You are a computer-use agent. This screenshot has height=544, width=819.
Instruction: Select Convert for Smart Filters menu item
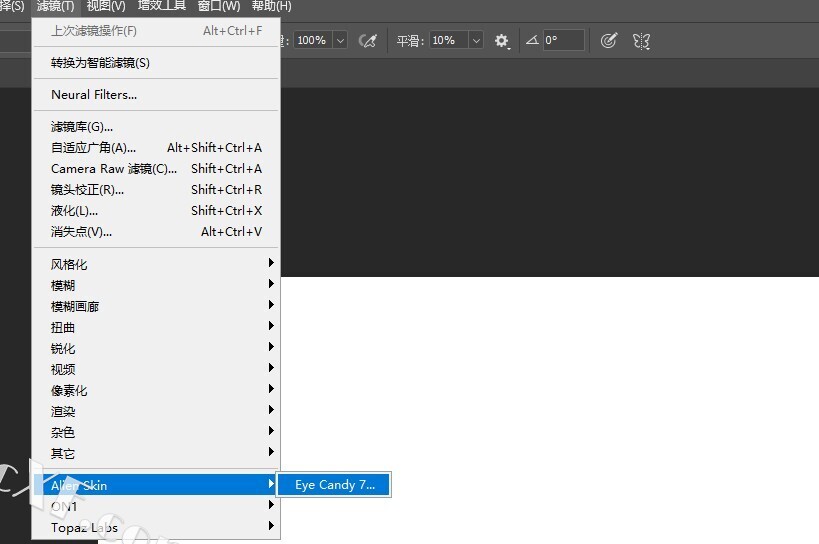click(100, 63)
